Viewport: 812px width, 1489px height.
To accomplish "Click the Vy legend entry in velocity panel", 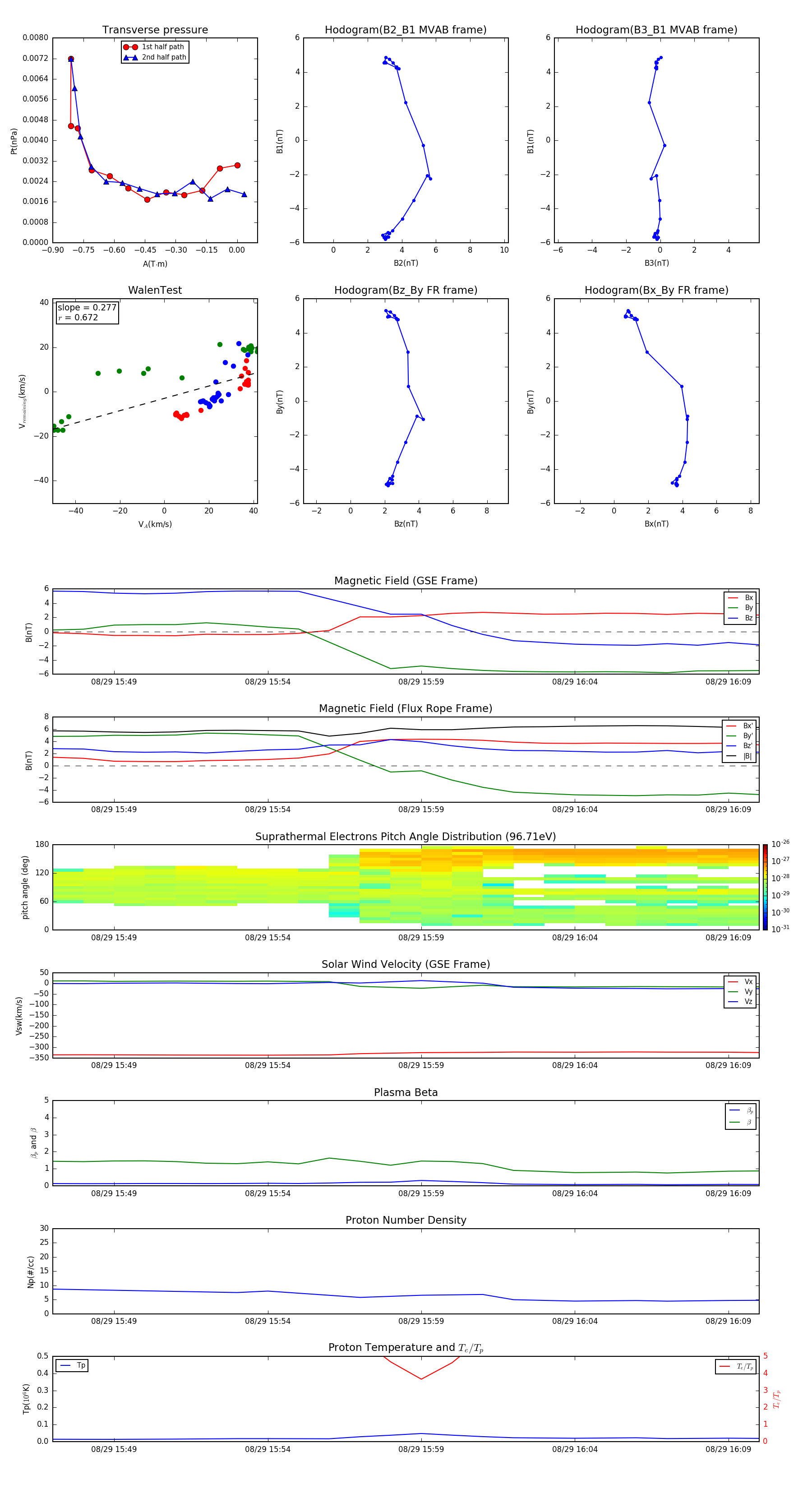I will tap(740, 991).
